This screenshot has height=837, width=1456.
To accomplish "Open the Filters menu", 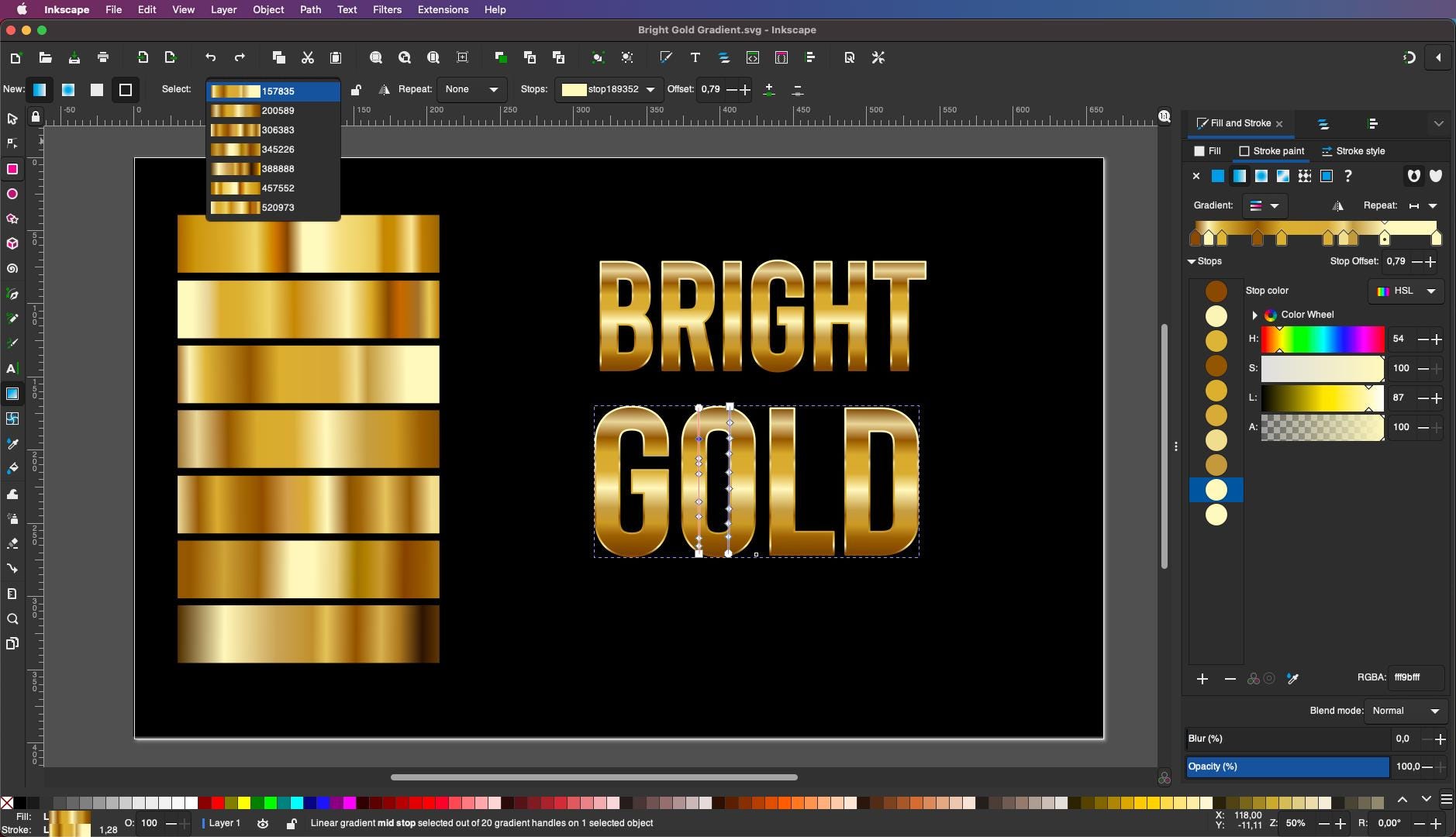I will click(x=386, y=9).
